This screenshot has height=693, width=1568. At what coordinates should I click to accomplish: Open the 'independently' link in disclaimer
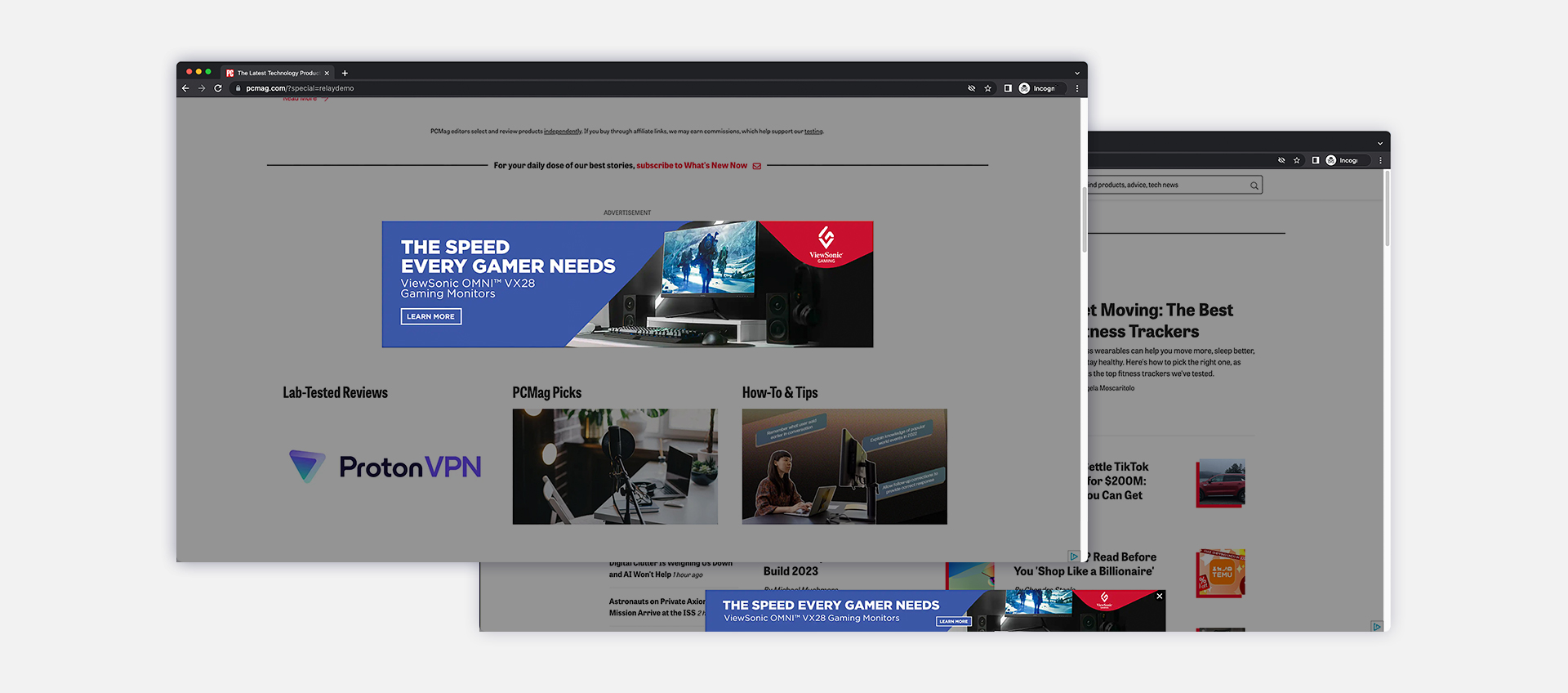(x=563, y=132)
